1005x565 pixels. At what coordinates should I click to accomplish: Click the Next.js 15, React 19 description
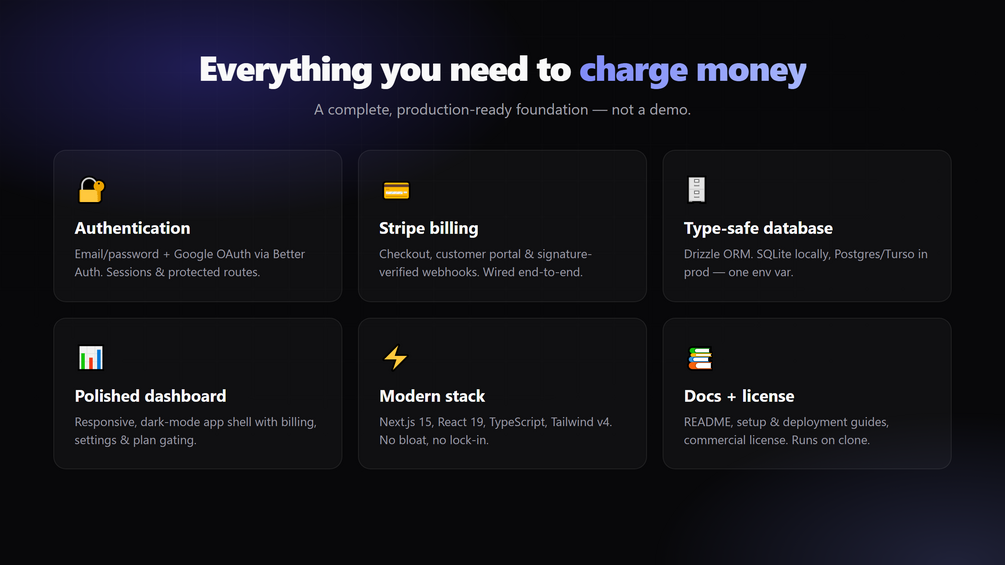click(x=495, y=430)
